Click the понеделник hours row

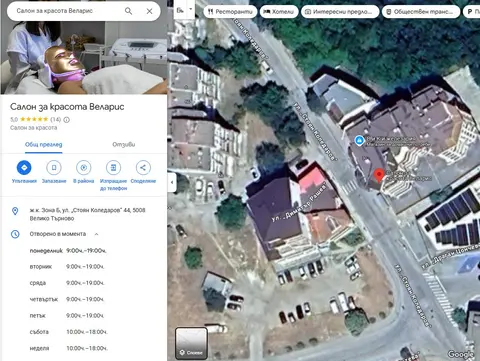coord(68,251)
